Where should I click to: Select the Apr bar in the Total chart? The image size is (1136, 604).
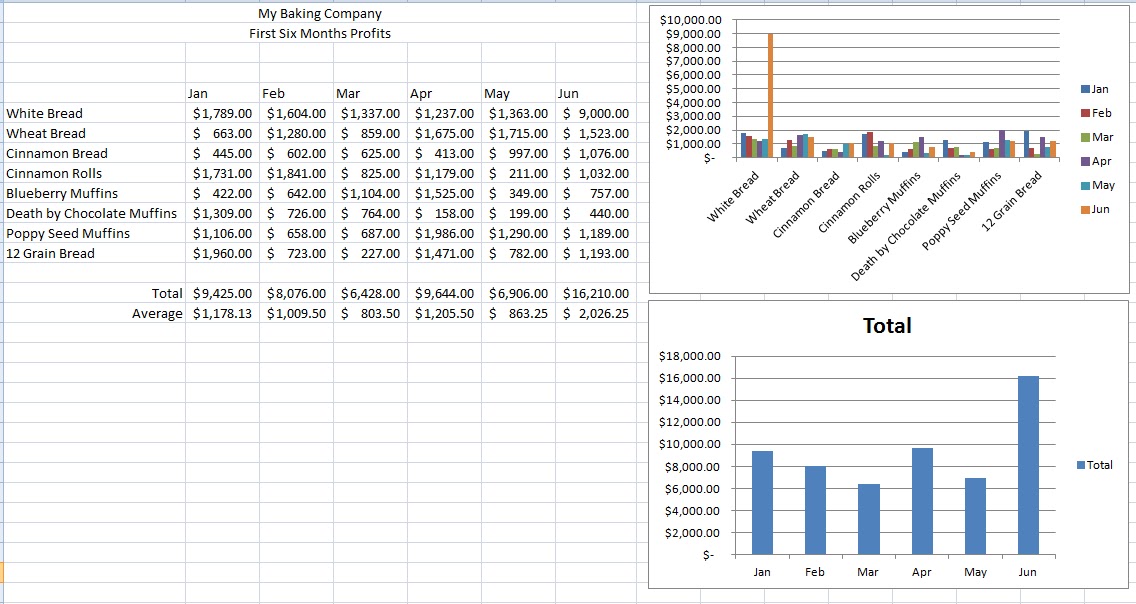pyautogui.click(x=922, y=501)
